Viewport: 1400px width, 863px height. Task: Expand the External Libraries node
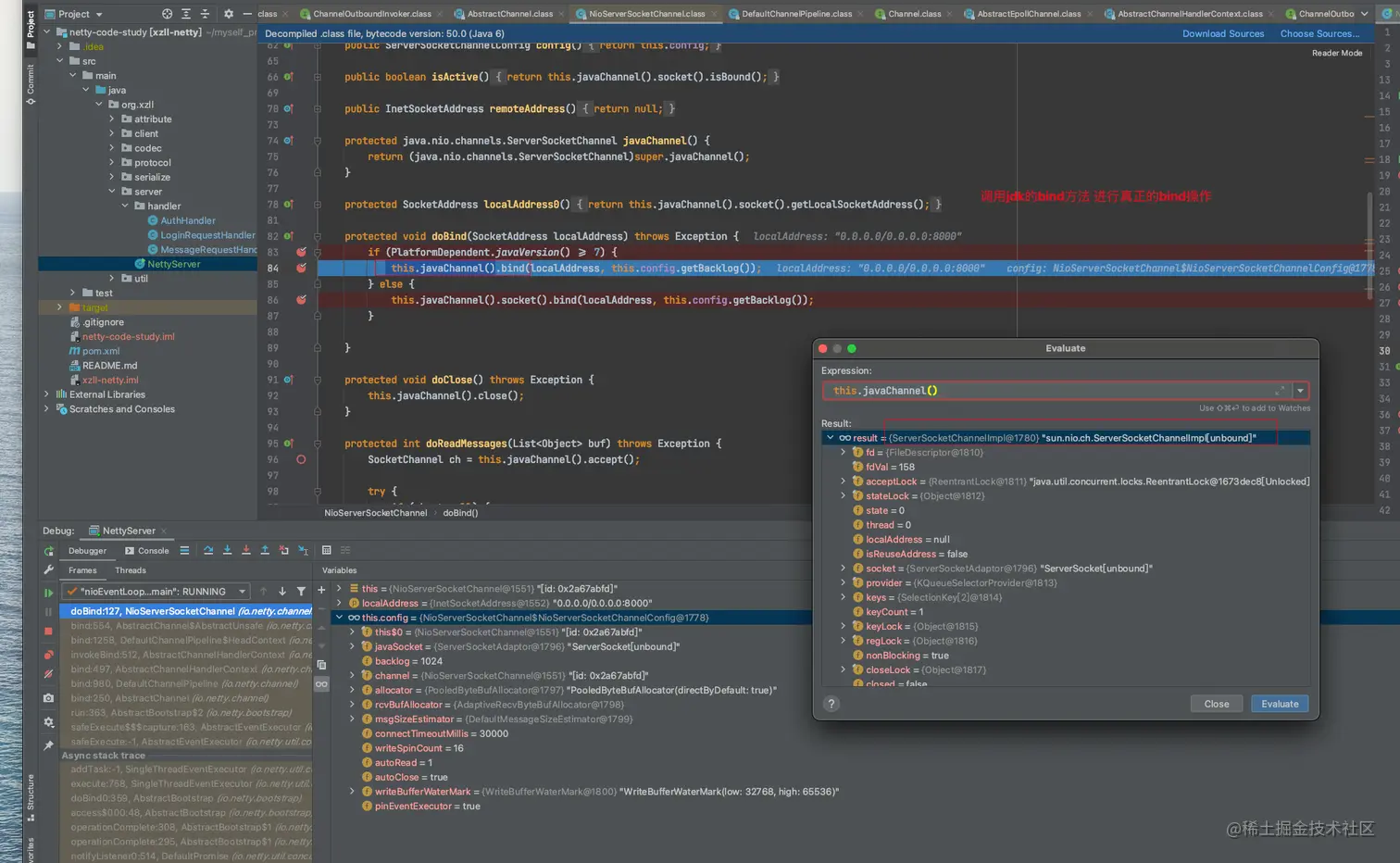pyautogui.click(x=46, y=394)
